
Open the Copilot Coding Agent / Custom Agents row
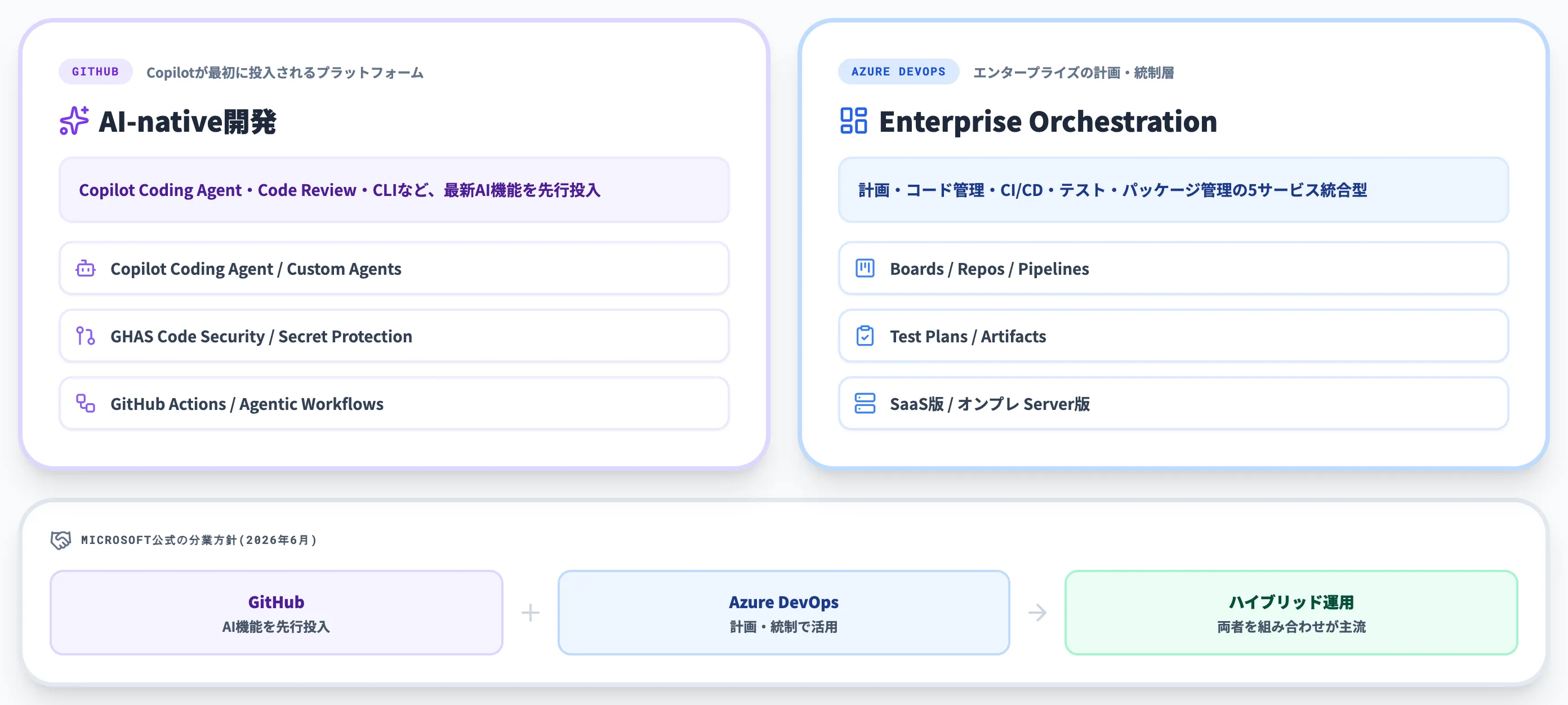pos(394,269)
